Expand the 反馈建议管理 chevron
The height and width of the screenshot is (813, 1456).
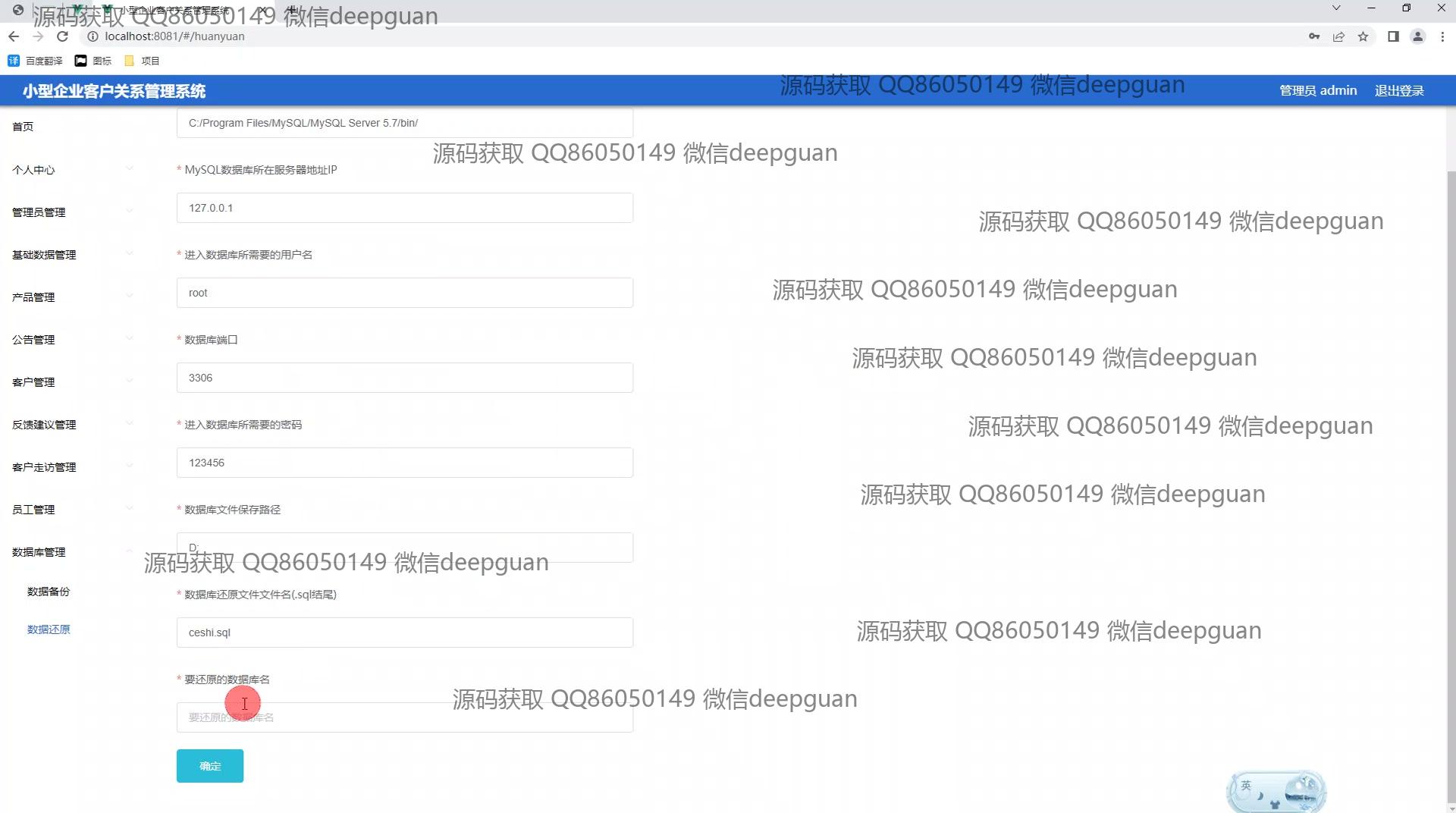point(129,423)
